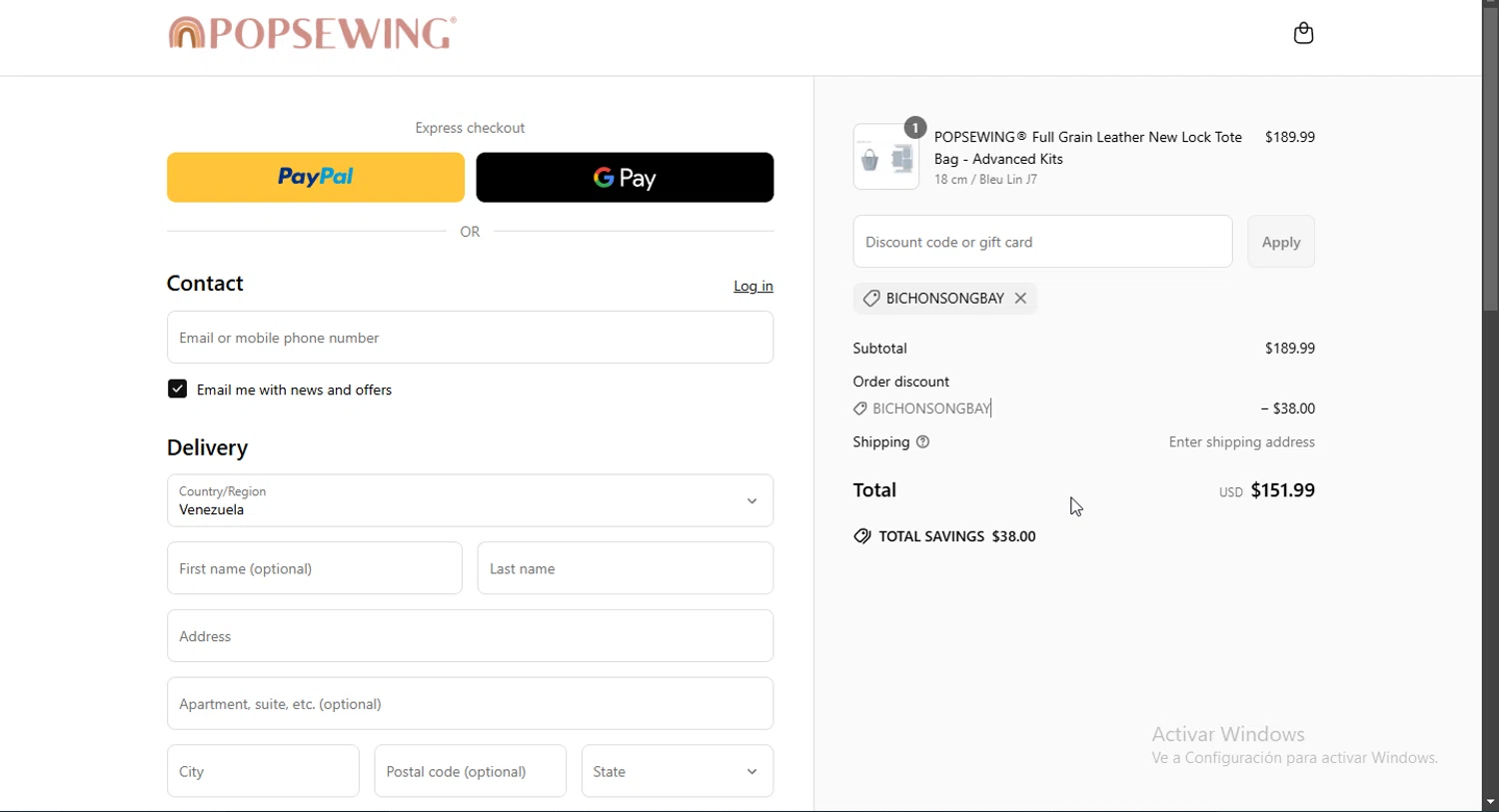
Task: Click the shipping help question icon
Action: (x=923, y=442)
